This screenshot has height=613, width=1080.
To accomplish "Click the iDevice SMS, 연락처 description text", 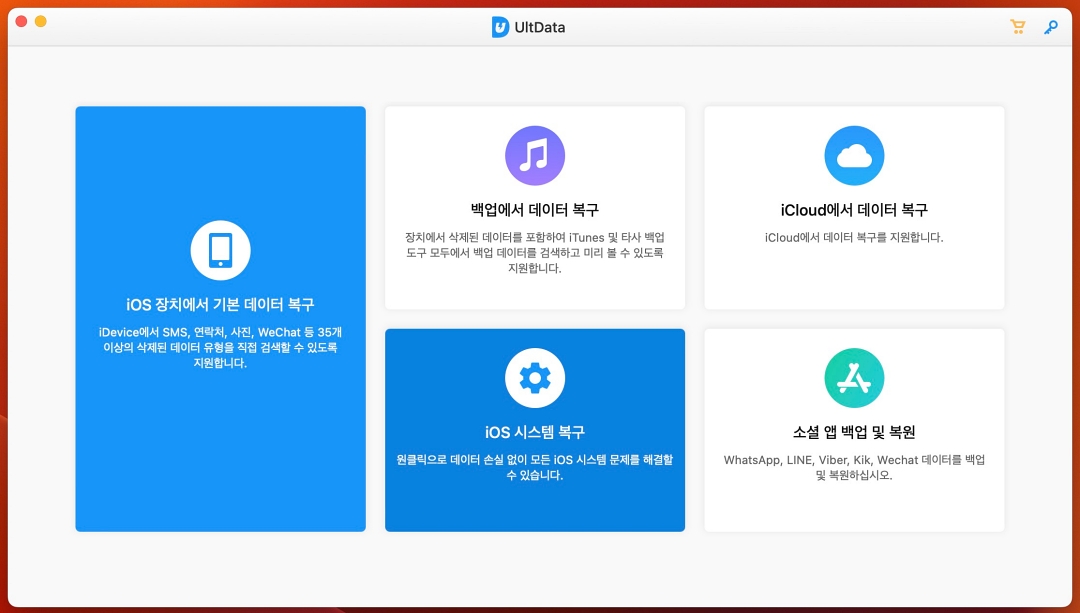I will (220, 347).
